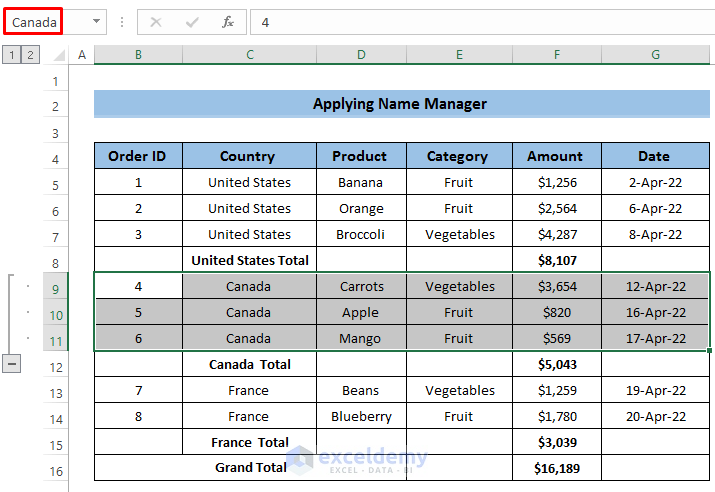This screenshot has width=715, height=492.
Task: Click the Carrots product cell
Action: tap(361, 286)
